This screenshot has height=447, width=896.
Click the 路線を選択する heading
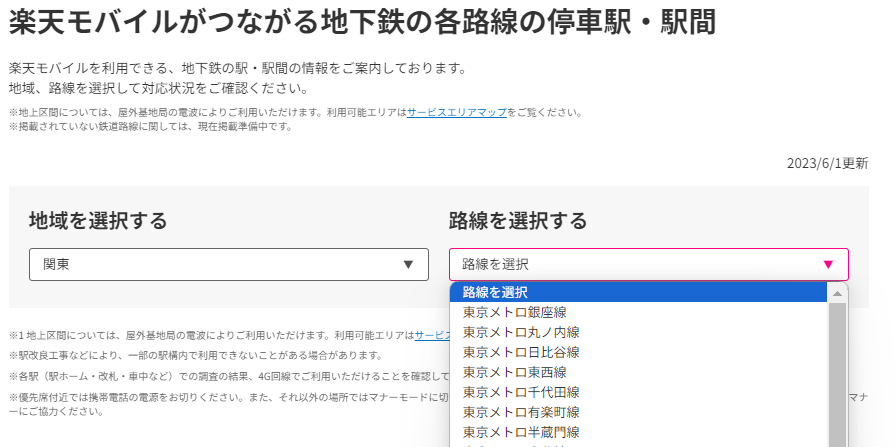point(518,221)
